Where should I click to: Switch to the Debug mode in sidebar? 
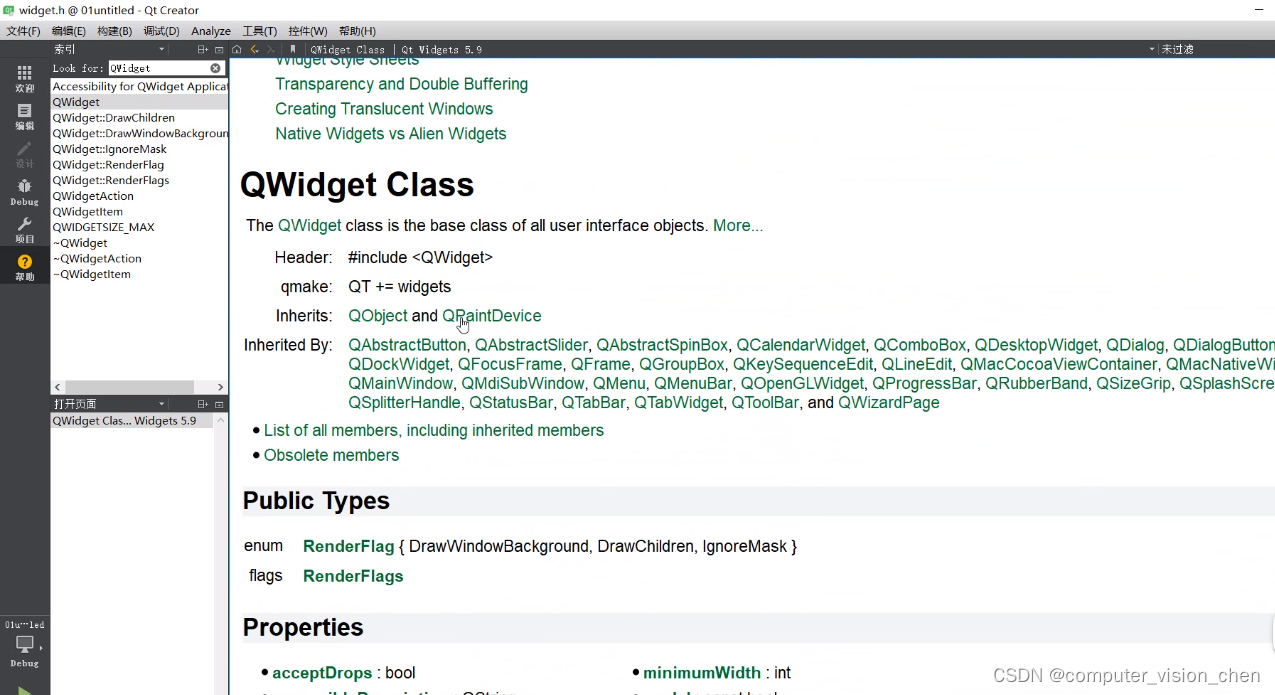[24, 192]
